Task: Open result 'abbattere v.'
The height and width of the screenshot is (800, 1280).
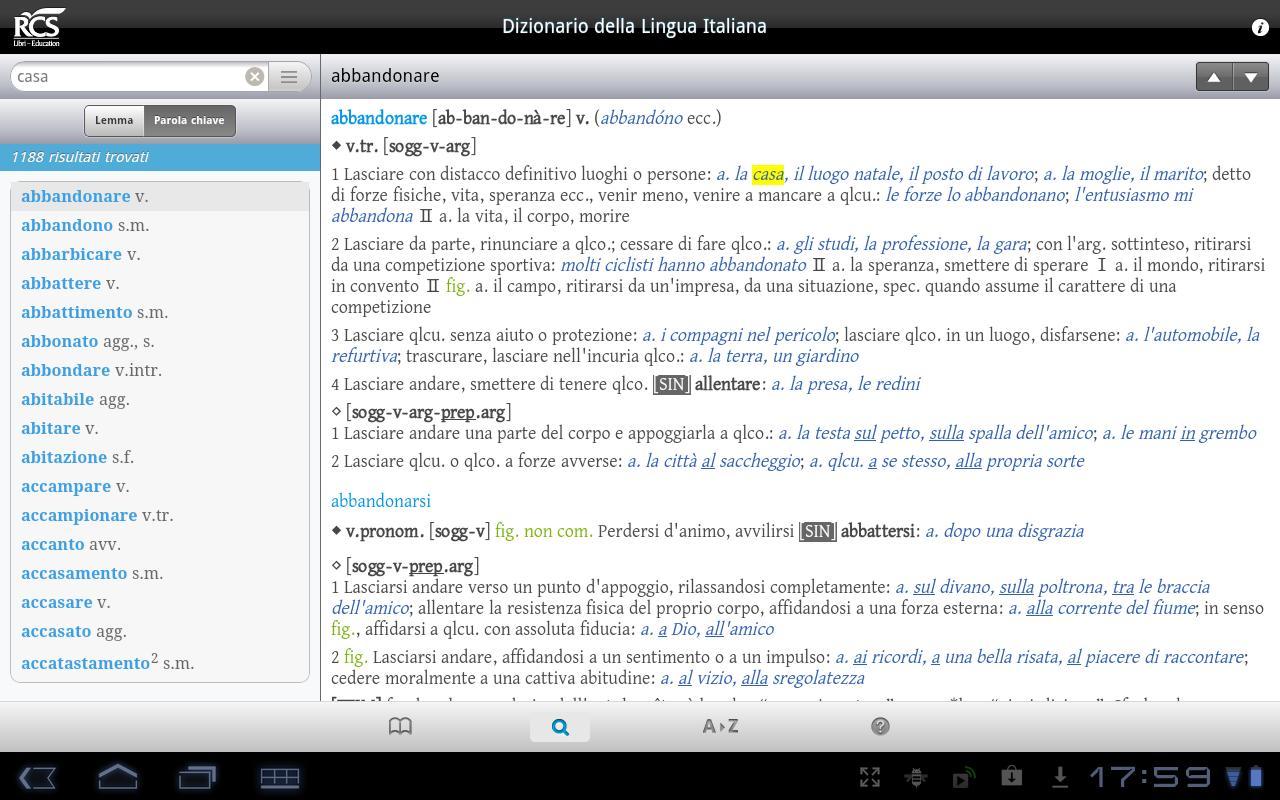Action: [x=160, y=283]
